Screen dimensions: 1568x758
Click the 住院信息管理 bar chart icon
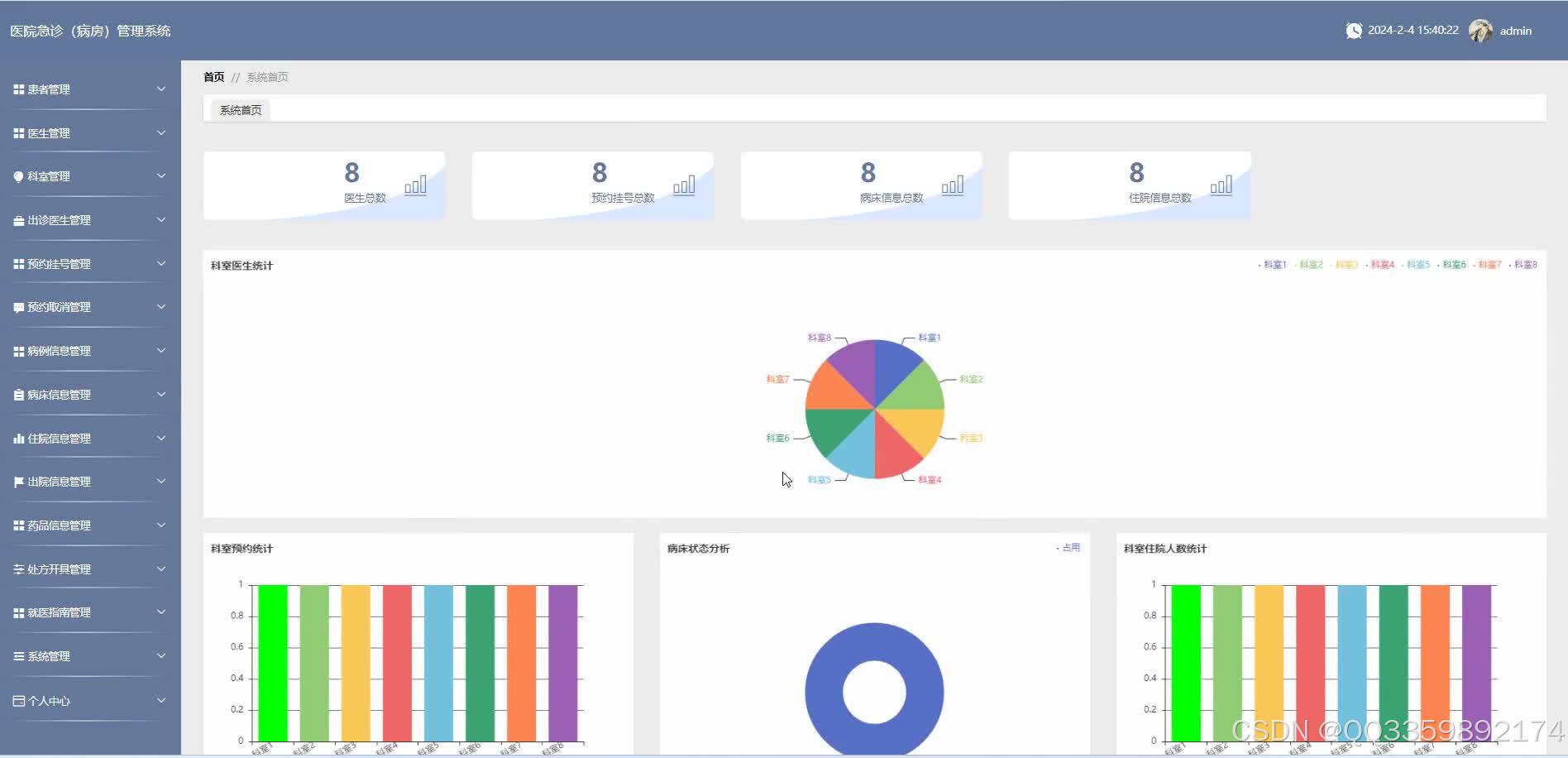pyautogui.click(x=18, y=439)
